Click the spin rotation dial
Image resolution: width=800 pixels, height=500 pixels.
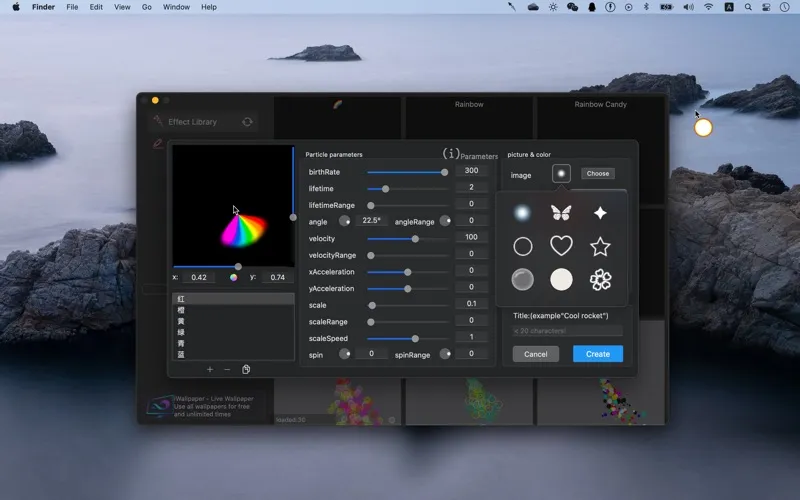(345, 354)
